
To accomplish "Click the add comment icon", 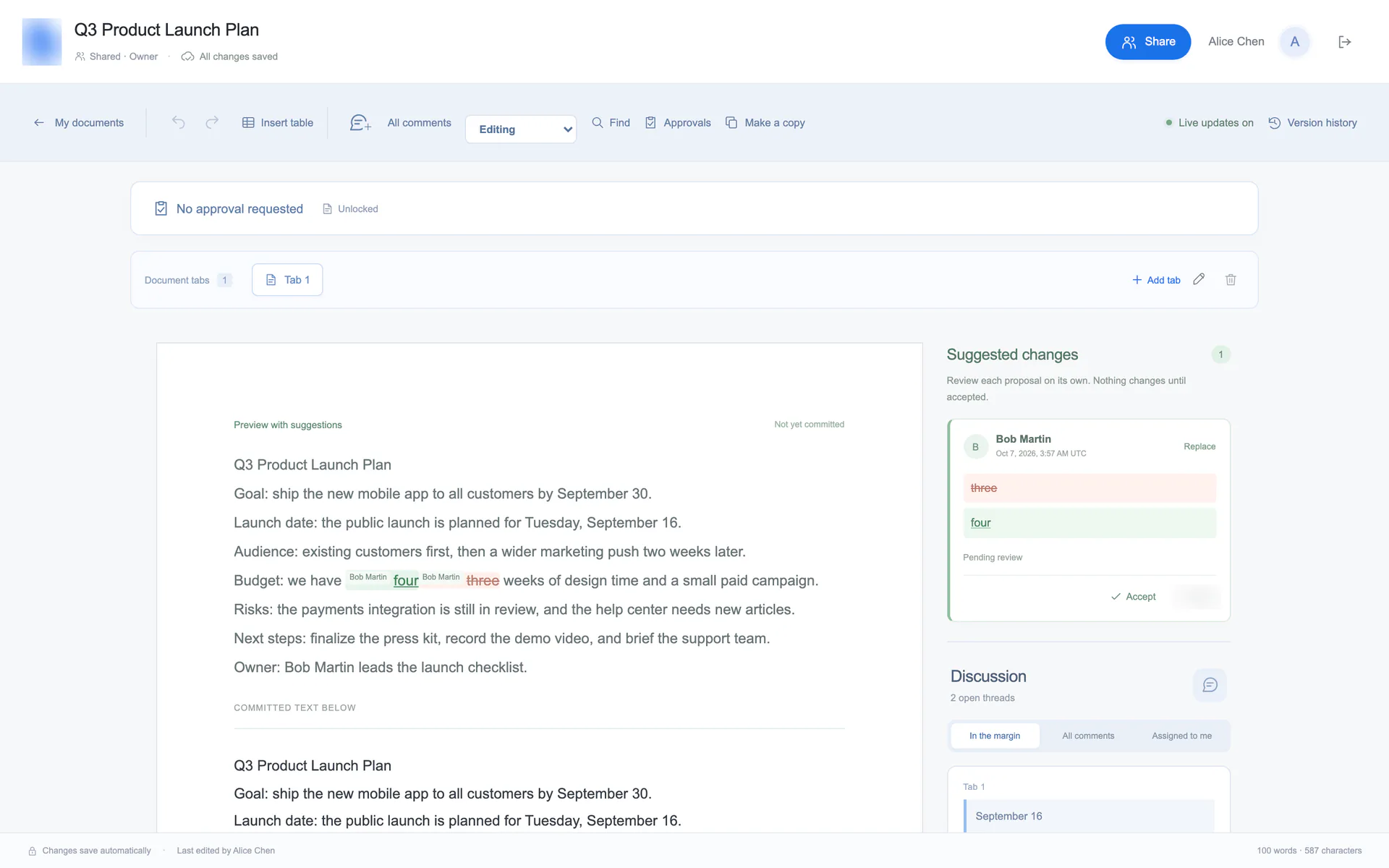I will [360, 122].
